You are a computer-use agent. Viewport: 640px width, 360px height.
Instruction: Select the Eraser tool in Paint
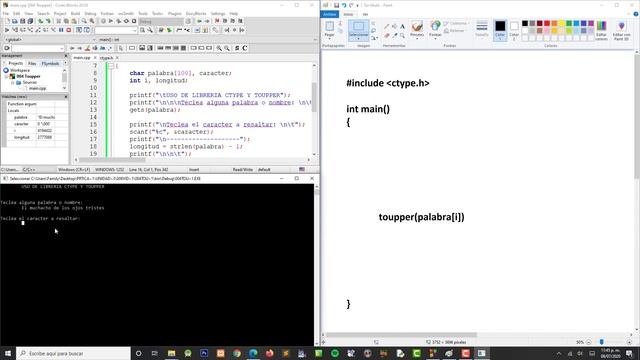coord(387,36)
